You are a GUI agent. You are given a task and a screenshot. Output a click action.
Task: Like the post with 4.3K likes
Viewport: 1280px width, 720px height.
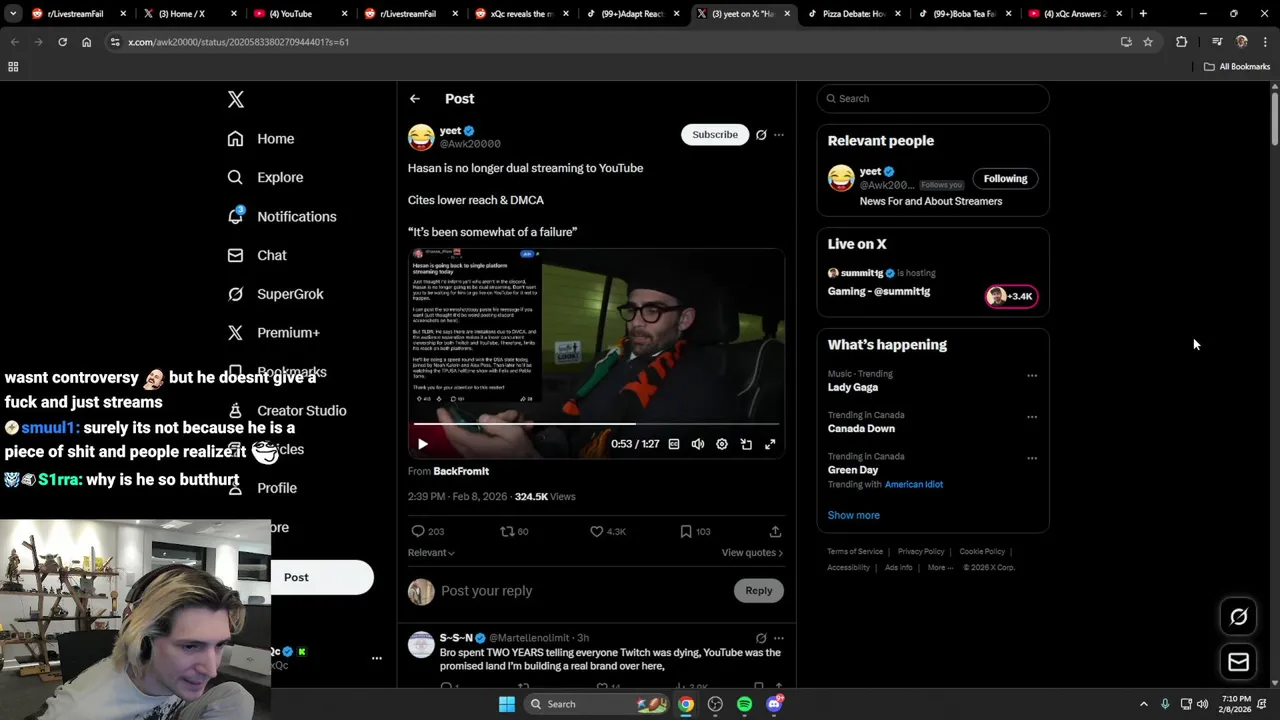[607, 531]
